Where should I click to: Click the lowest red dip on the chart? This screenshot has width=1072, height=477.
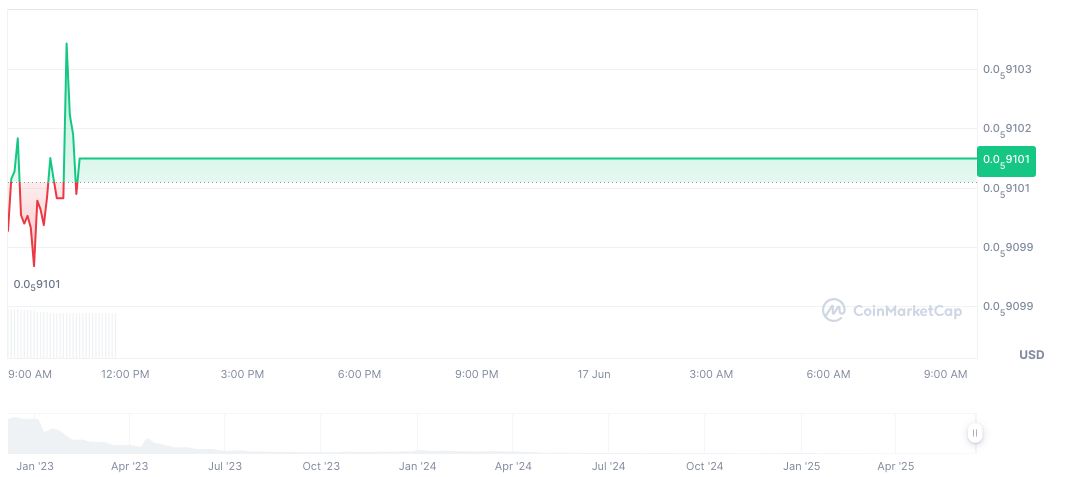[x=34, y=265]
